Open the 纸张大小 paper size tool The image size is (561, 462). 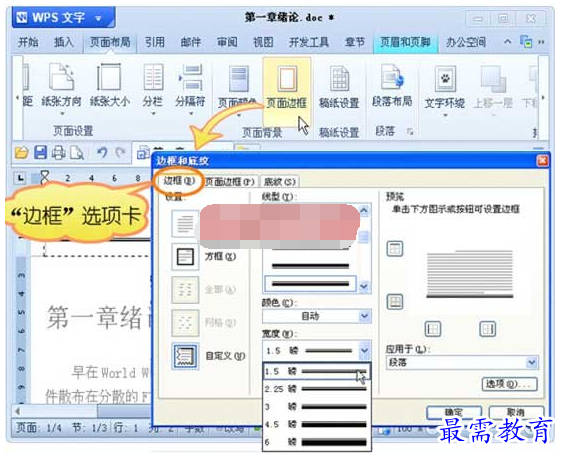coord(109,86)
